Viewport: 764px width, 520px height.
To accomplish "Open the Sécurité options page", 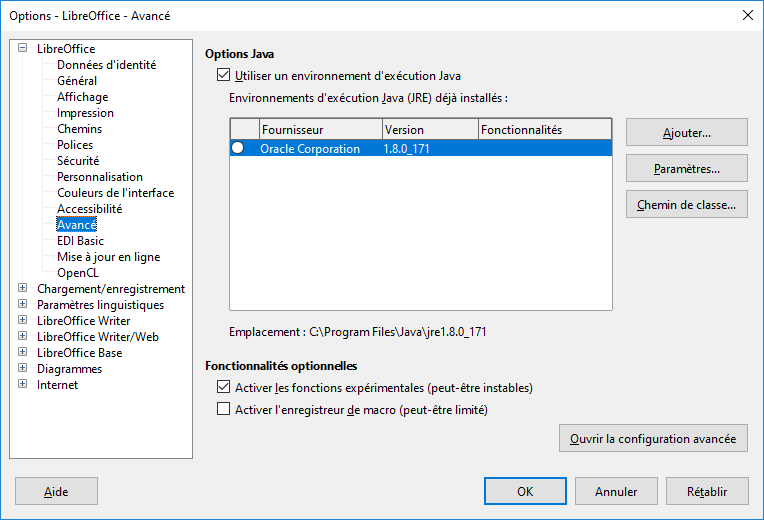I will pyautogui.click(x=78, y=161).
